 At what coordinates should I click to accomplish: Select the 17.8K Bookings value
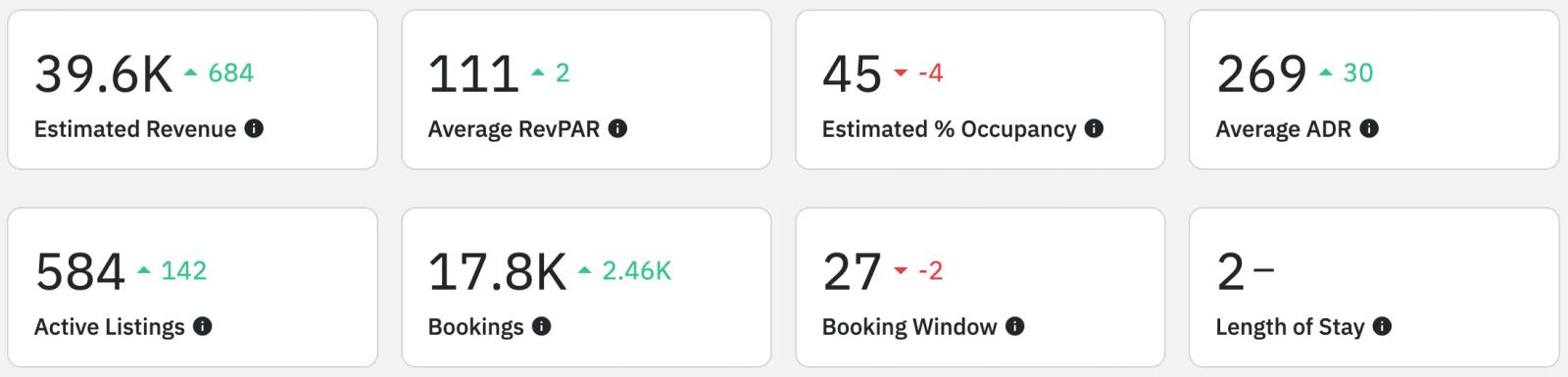pyautogui.click(x=498, y=272)
